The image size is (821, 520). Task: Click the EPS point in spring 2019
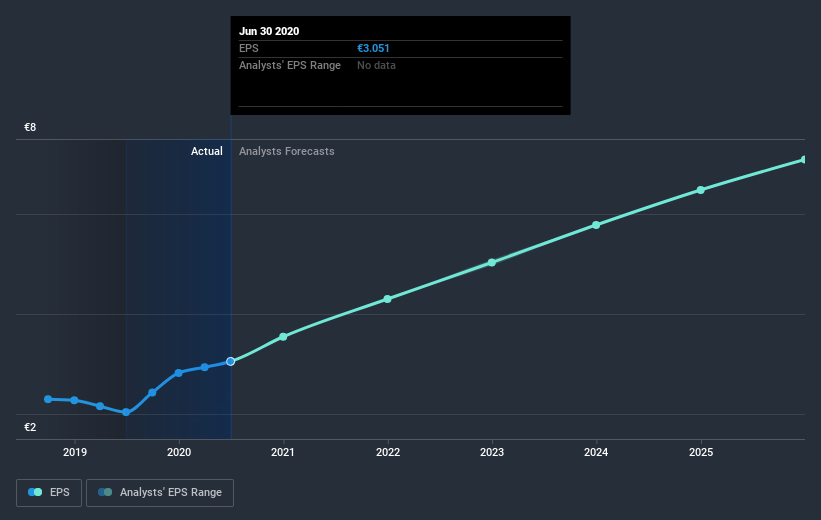coord(100,406)
